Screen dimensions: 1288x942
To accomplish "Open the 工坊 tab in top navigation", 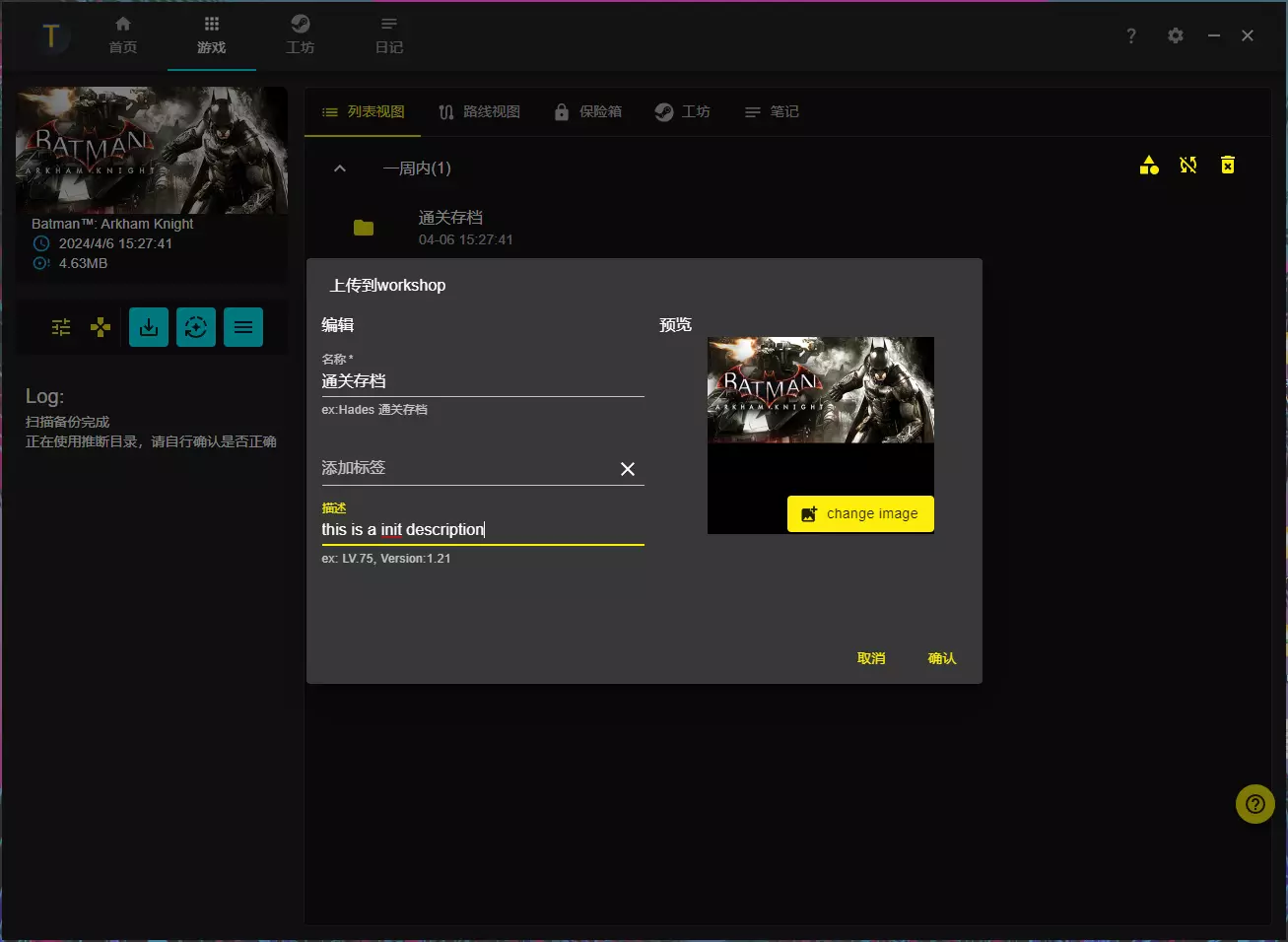I will pos(301,35).
